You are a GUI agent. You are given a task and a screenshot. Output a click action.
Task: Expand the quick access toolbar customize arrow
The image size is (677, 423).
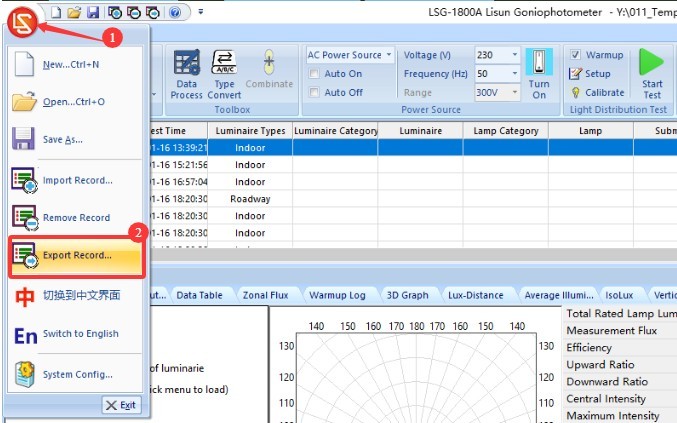tap(201, 12)
